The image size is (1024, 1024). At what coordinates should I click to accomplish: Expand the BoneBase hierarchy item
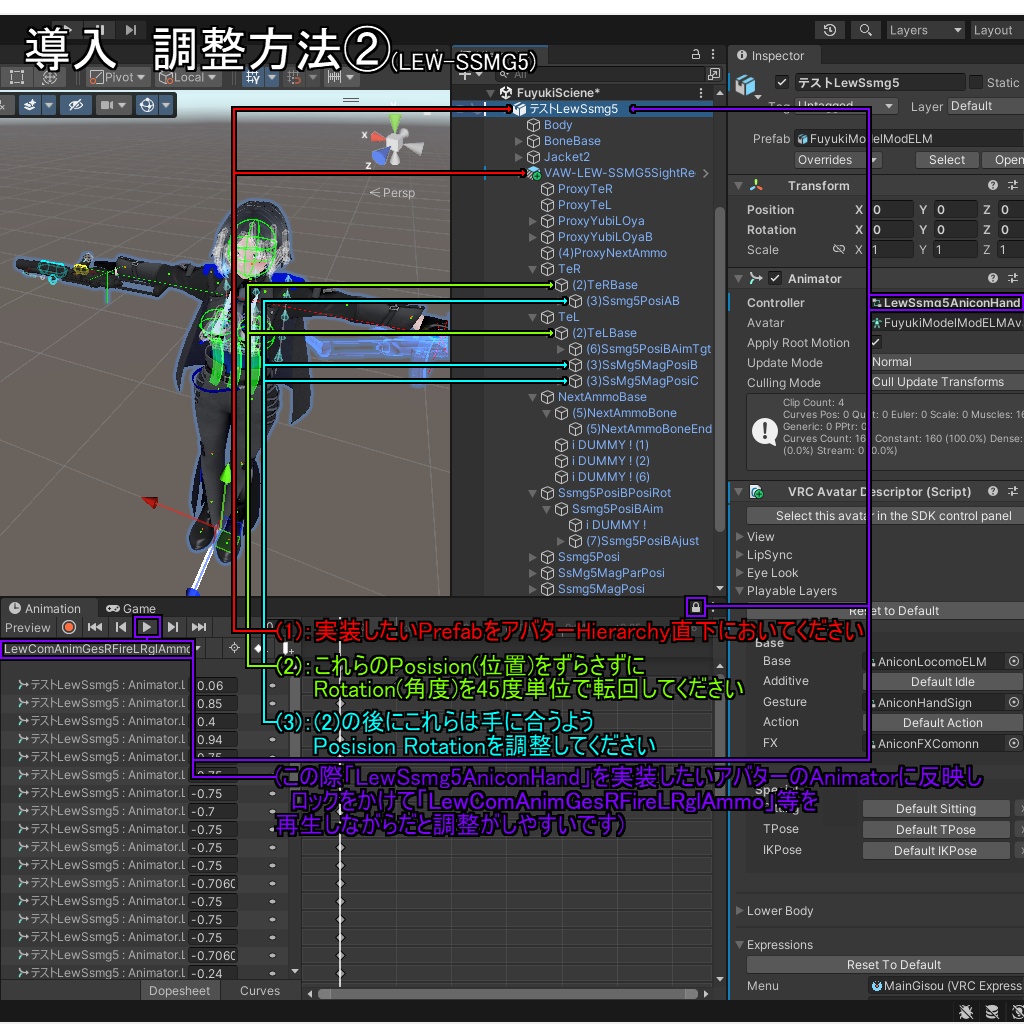tap(519, 140)
